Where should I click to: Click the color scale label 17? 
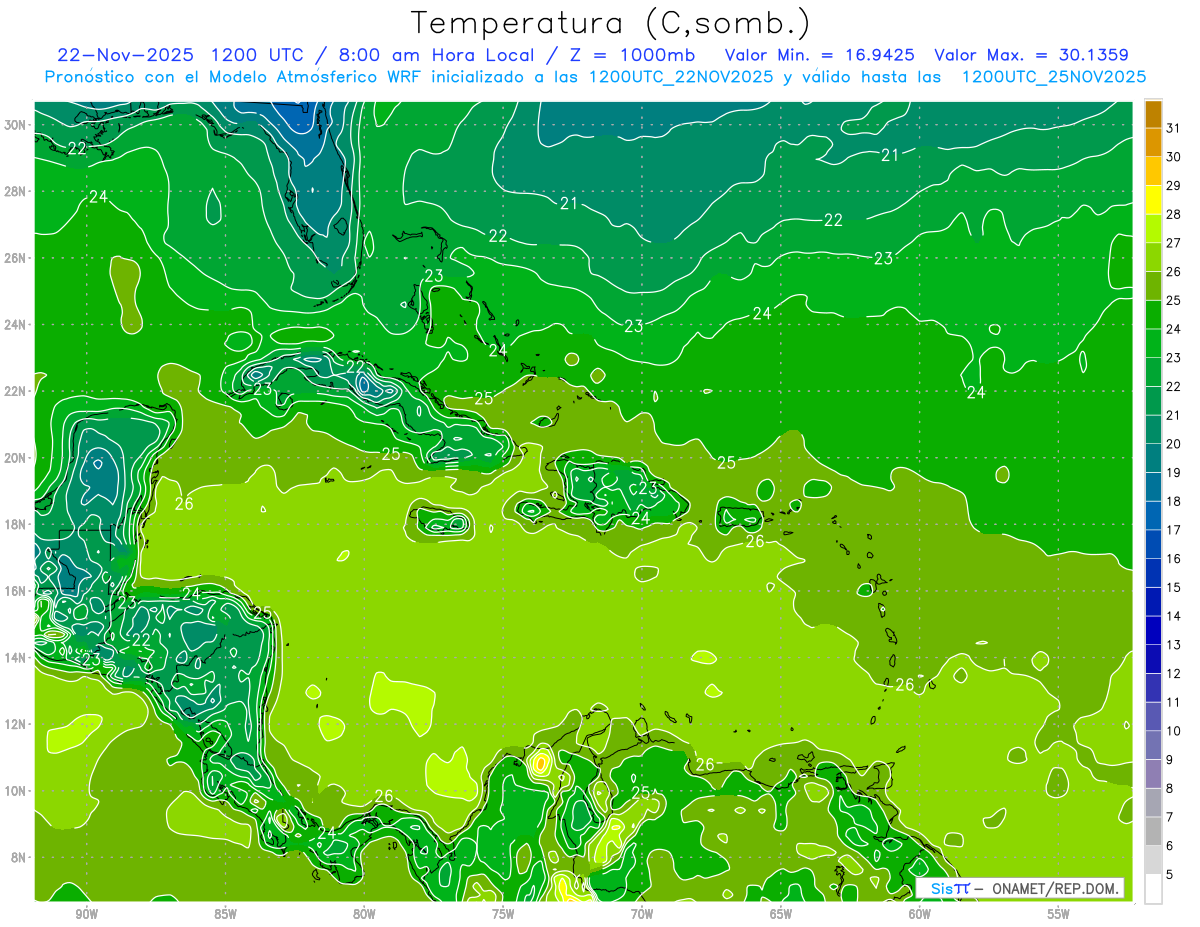[1174, 530]
